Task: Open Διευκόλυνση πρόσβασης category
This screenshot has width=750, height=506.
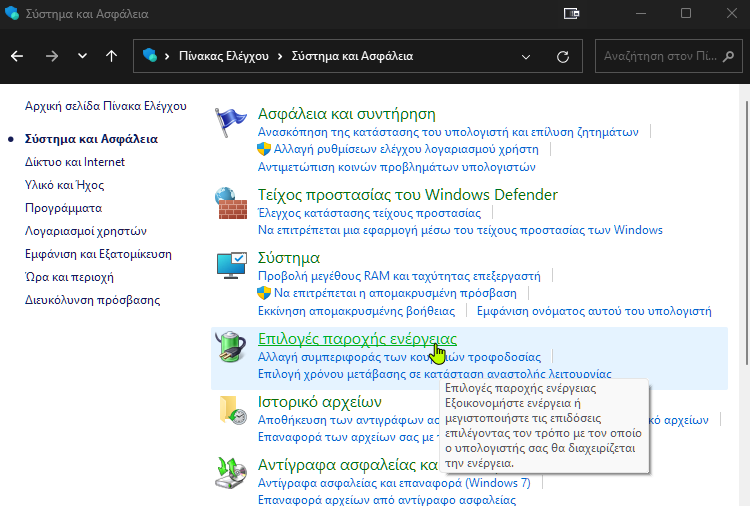Action: 92,300
